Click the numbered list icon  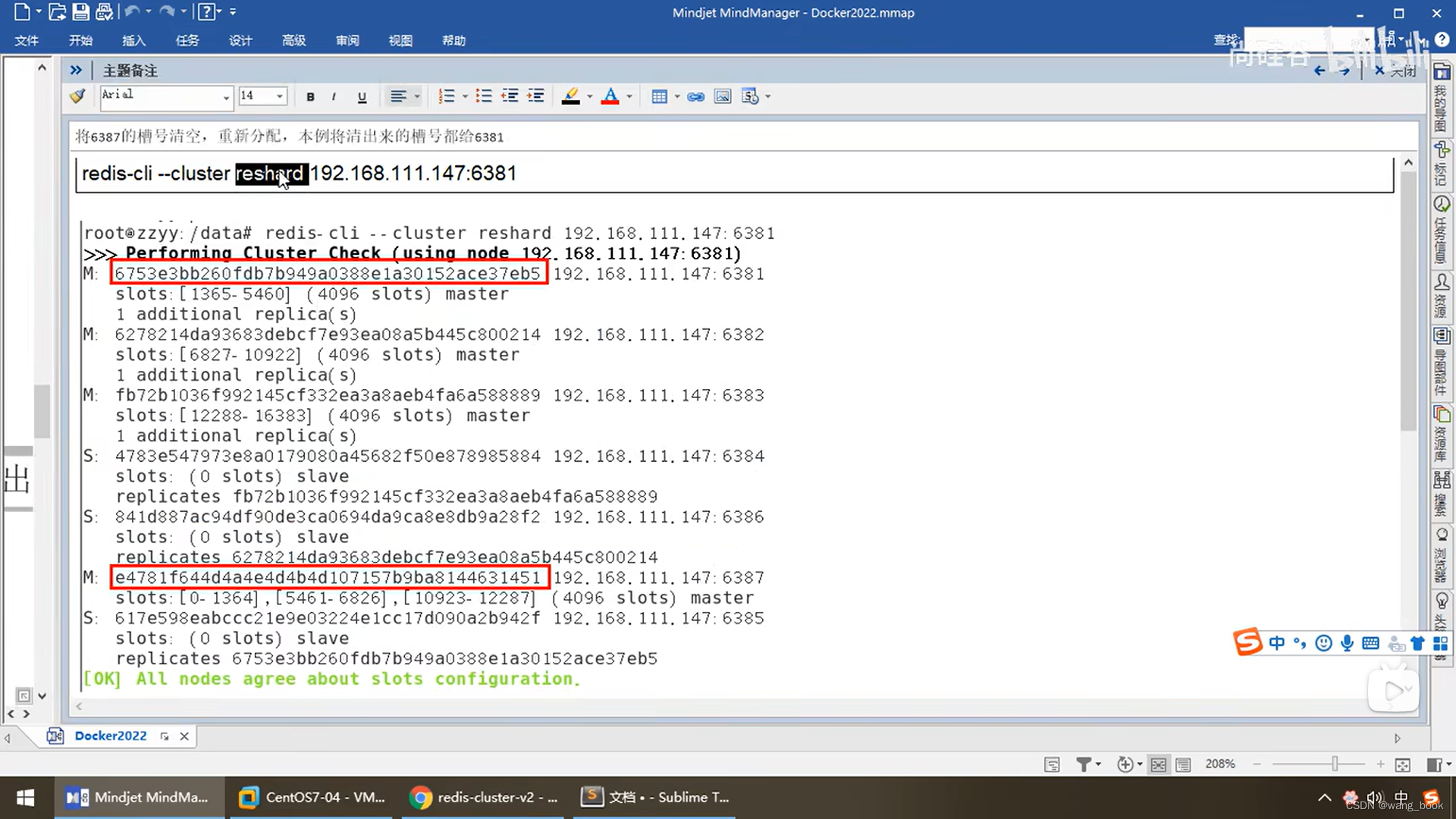point(447,96)
